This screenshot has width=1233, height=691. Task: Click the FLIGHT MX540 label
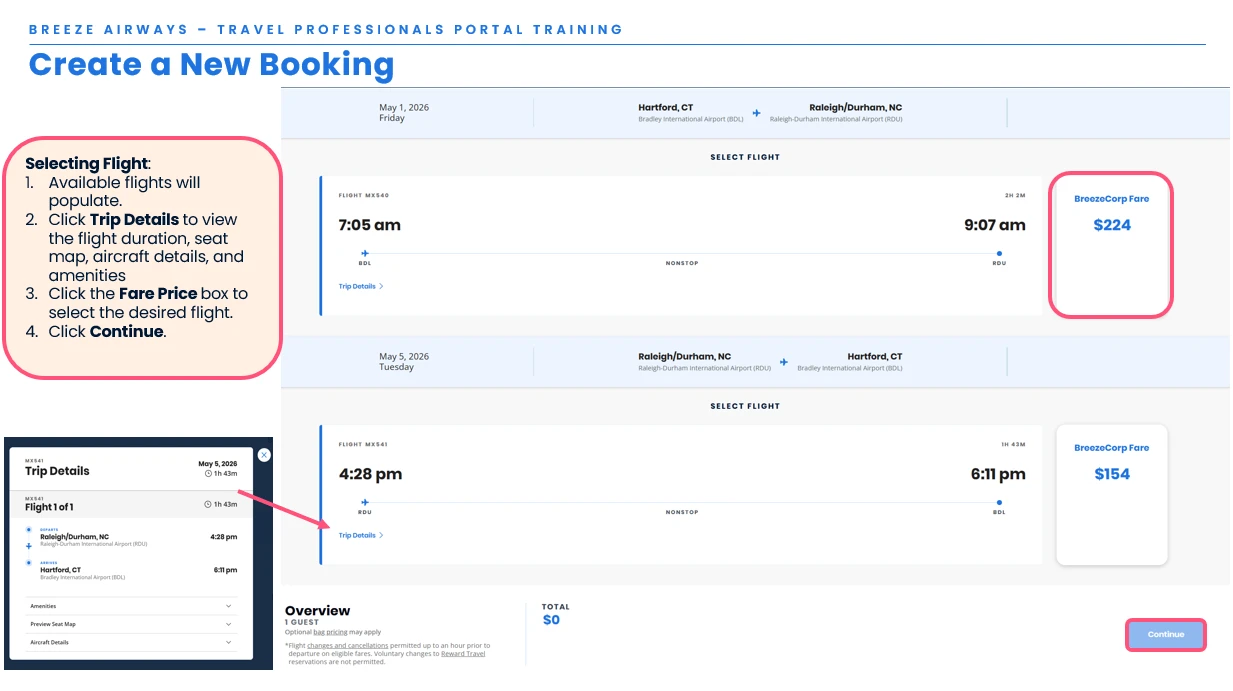click(363, 195)
